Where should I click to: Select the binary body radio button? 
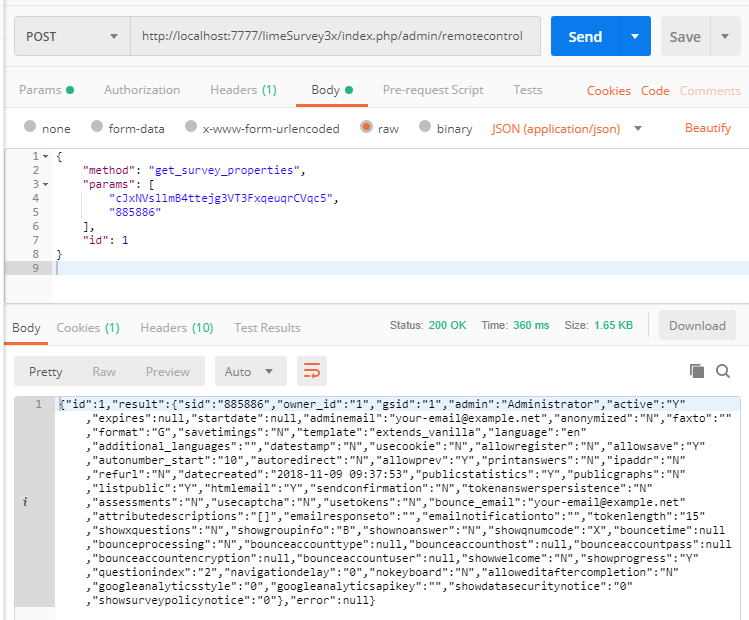(425, 126)
